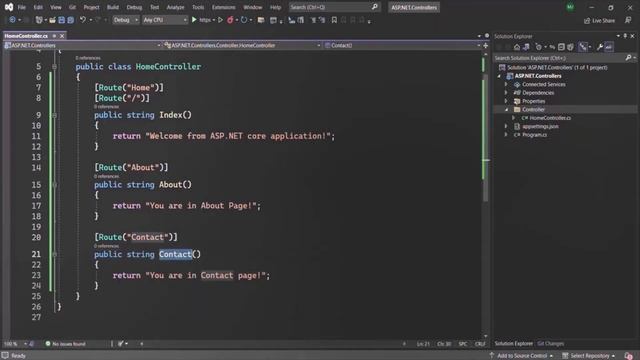Click the New Project toolbar icon
Image resolution: width=640 pixels, height=360 pixels.
click(x=39, y=20)
